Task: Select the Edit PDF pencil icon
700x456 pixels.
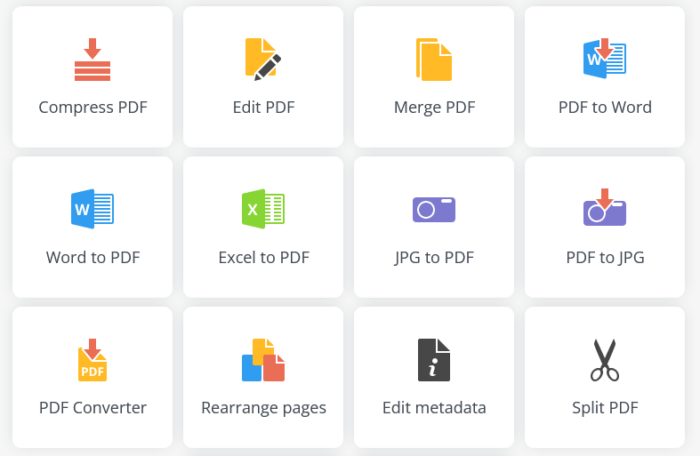Action: (x=263, y=59)
